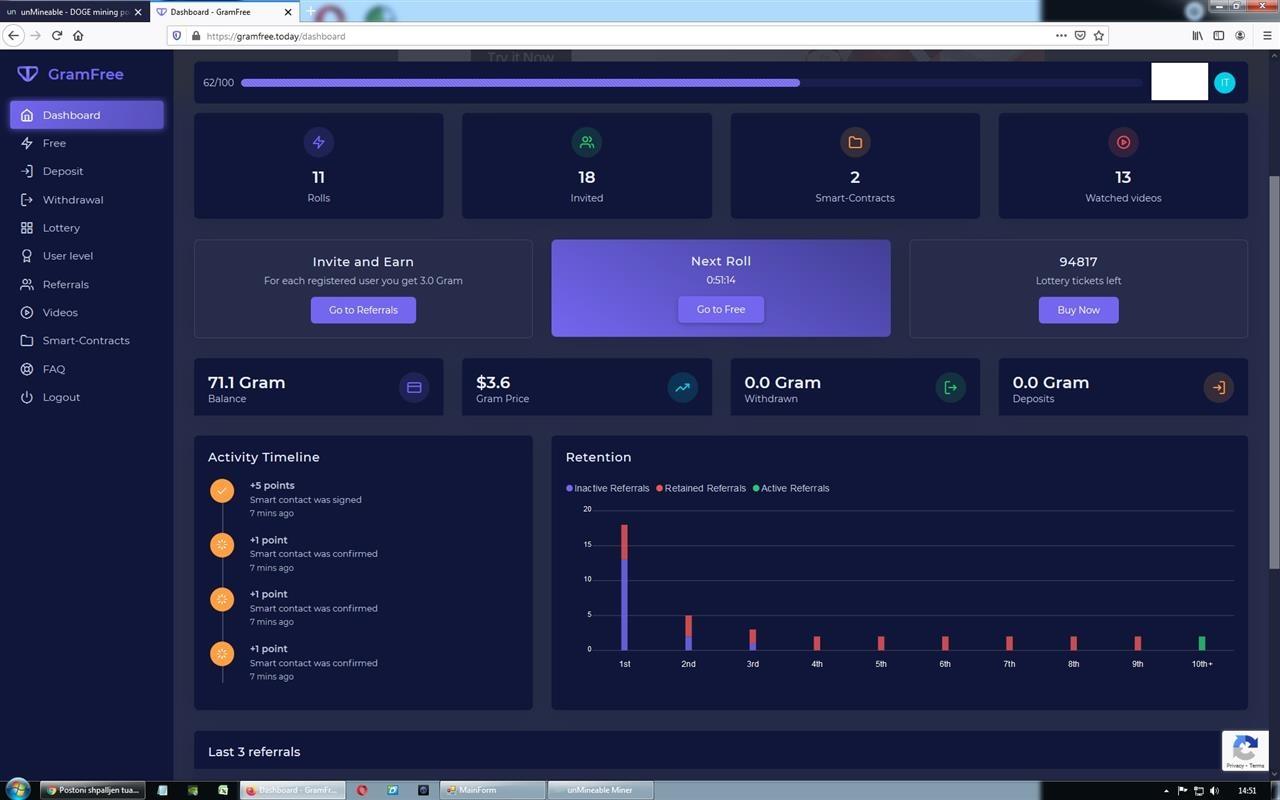Click the Buy Now lottery button
Screen dimensions: 1280x800
(1078, 310)
